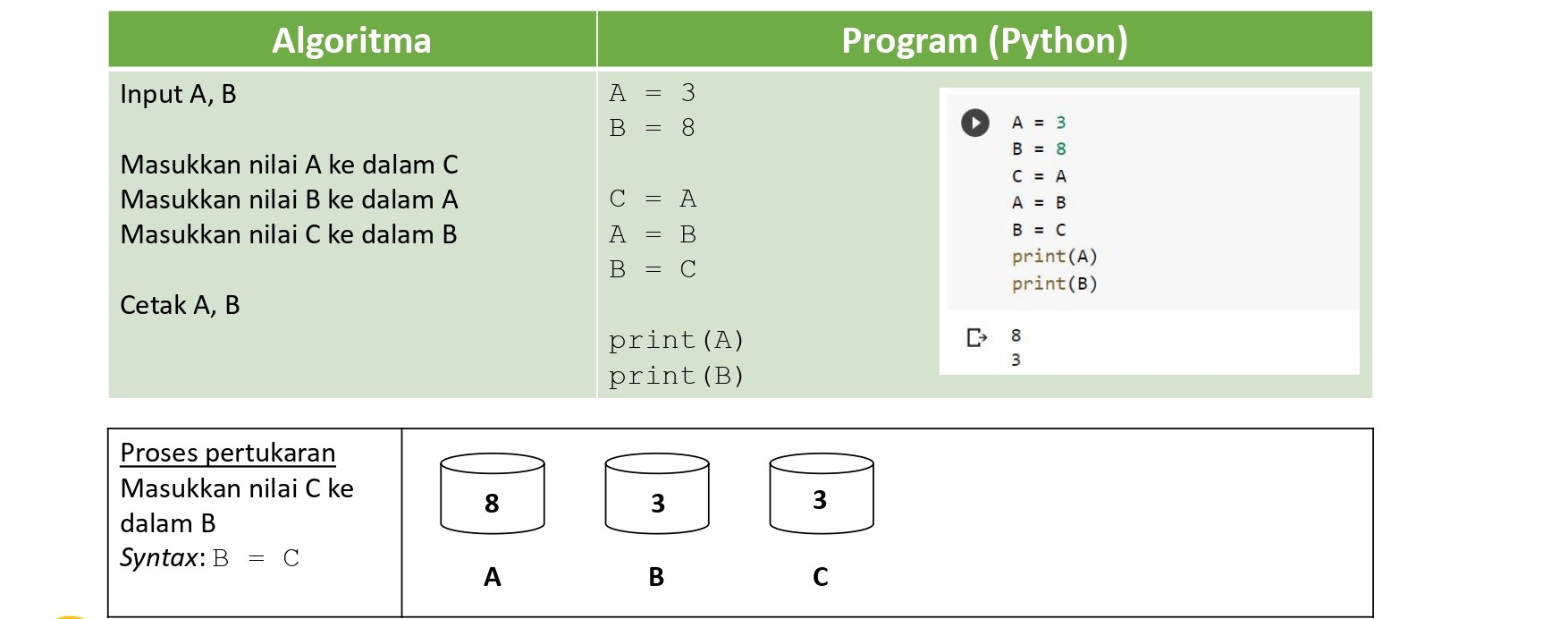The image size is (1568, 619).
Task: Click the bold label B below cylinder
Action: point(656,577)
